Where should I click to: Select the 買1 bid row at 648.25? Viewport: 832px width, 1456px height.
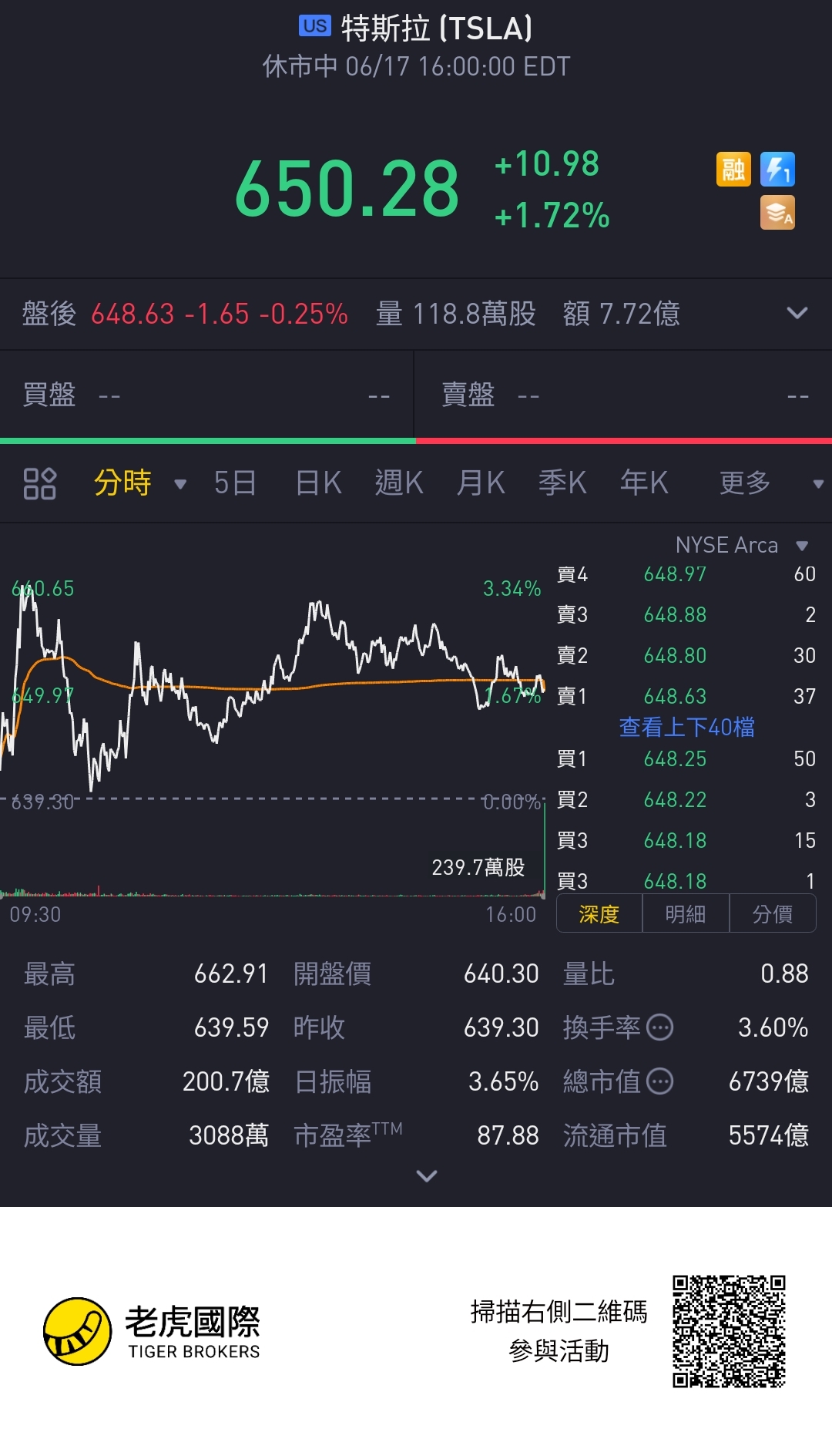[686, 759]
